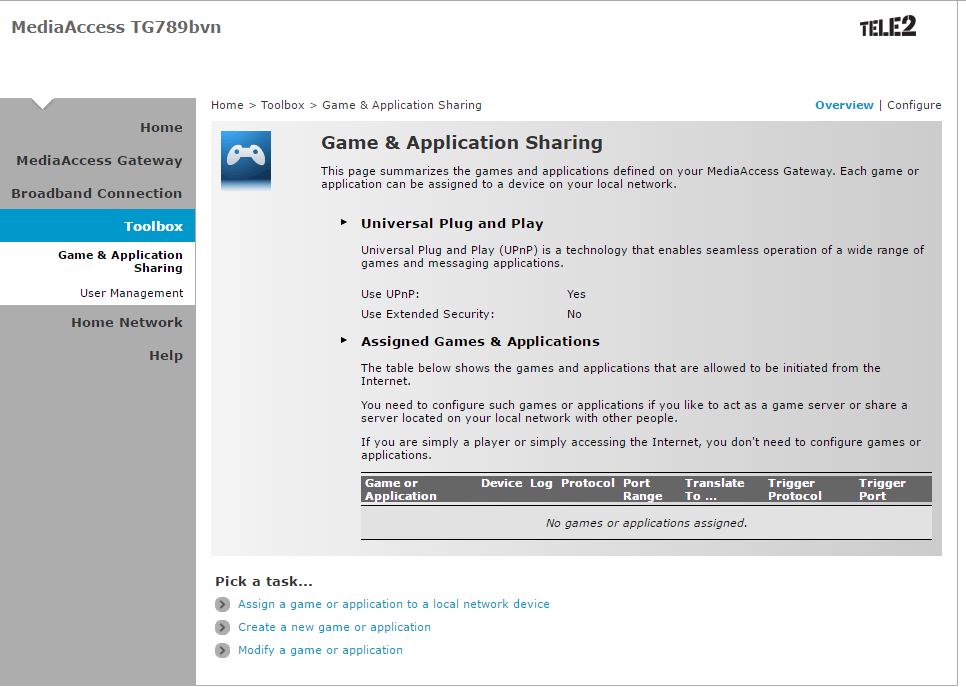Image resolution: width=966 pixels, height=687 pixels.
Task: Click the TELE2 logo
Action: pyautogui.click(x=888, y=26)
